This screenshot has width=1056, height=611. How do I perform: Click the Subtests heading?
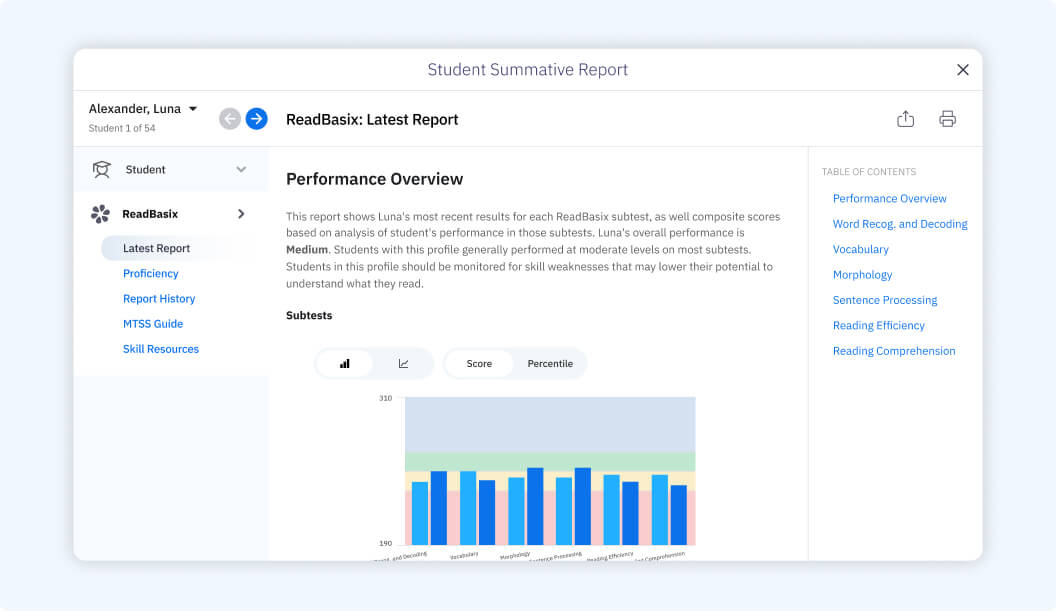(309, 315)
